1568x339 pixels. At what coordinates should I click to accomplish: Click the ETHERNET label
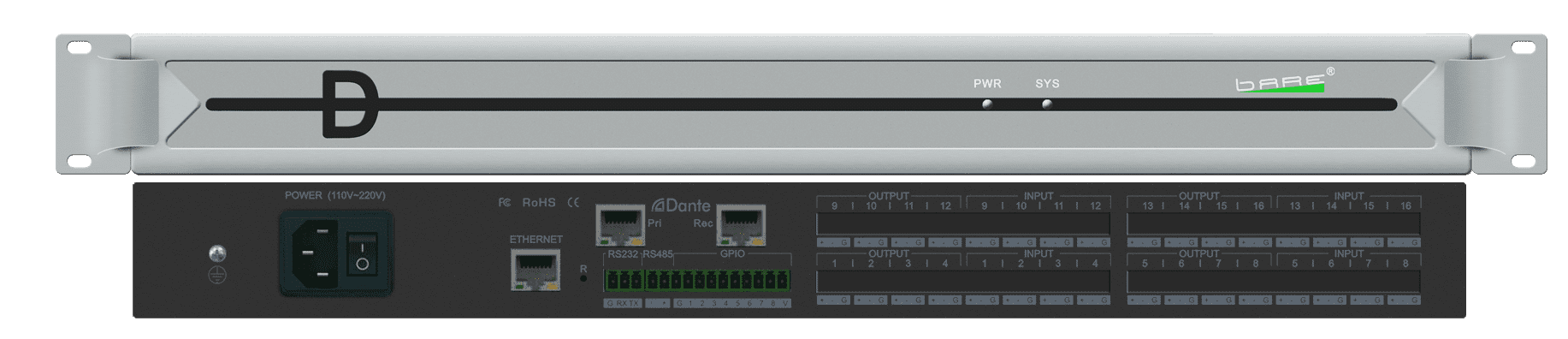535,240
